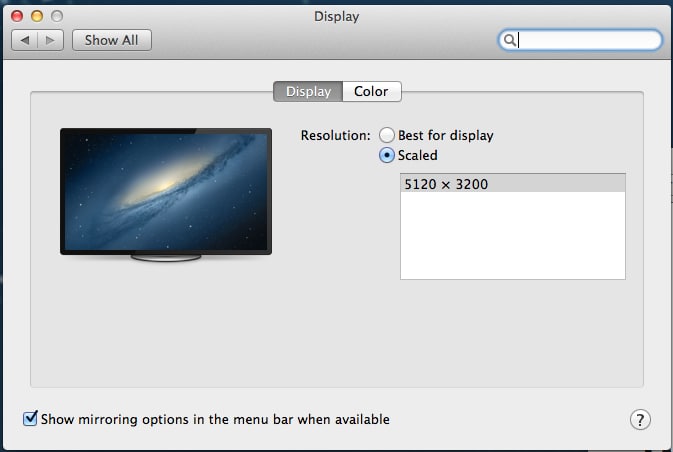This screenshot has height=452, width=673.
Task: Click the Show All button
Action: click(x=112, y=40)
